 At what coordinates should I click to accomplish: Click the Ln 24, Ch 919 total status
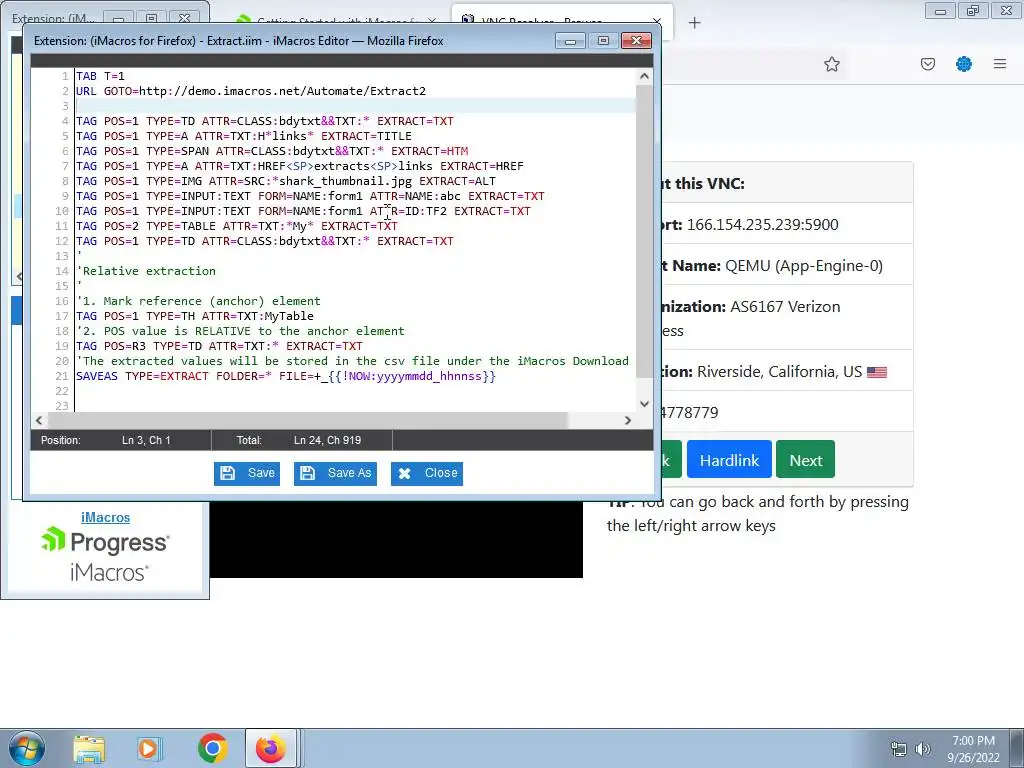327,440
